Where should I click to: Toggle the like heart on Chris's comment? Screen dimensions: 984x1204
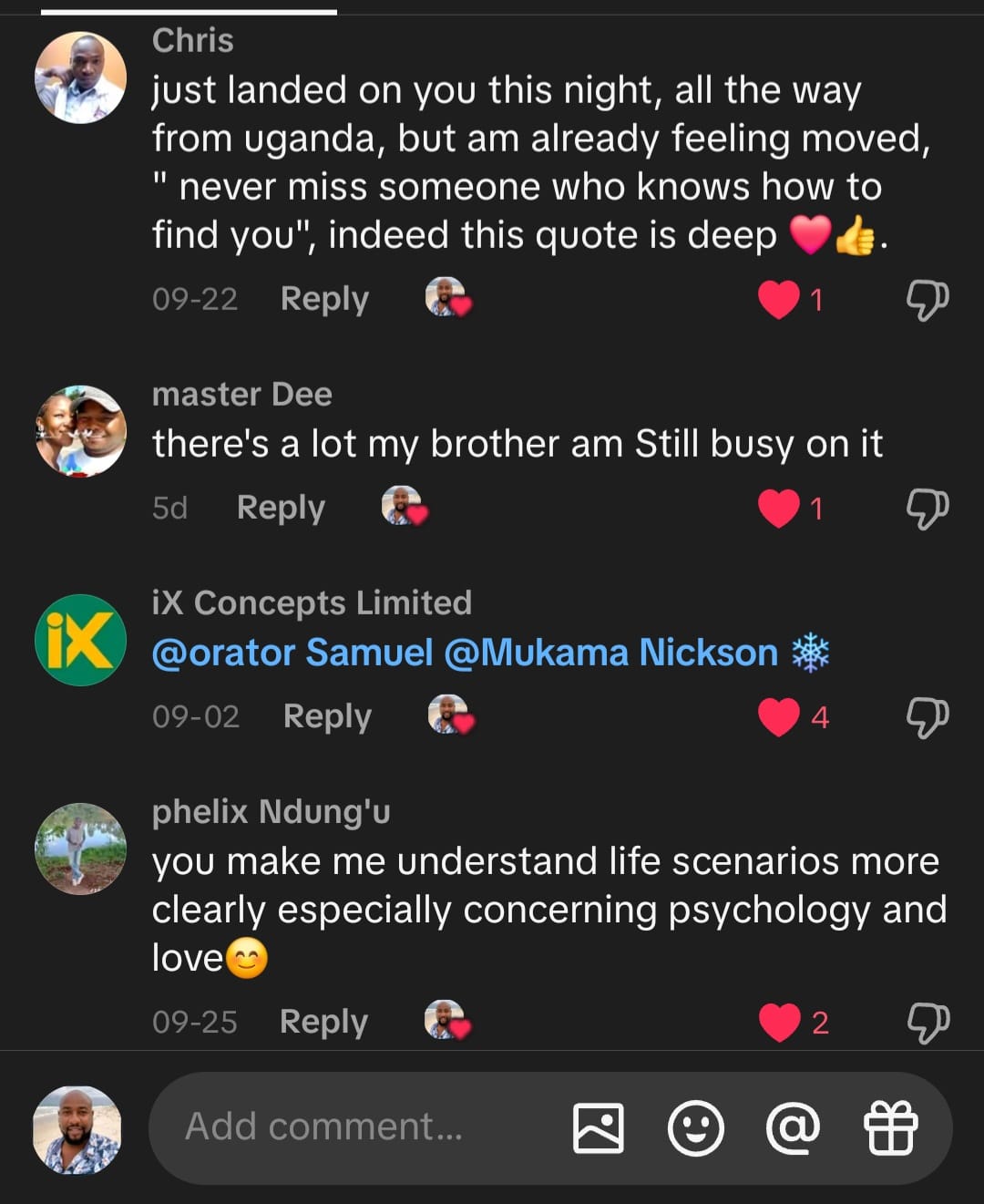click(779, 299)
